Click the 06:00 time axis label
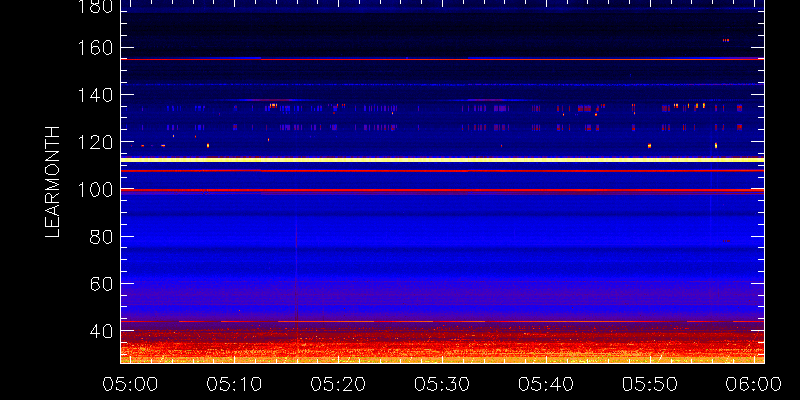Image resolution: width=800 pixels, height=400 pixels. click(754, 384)
